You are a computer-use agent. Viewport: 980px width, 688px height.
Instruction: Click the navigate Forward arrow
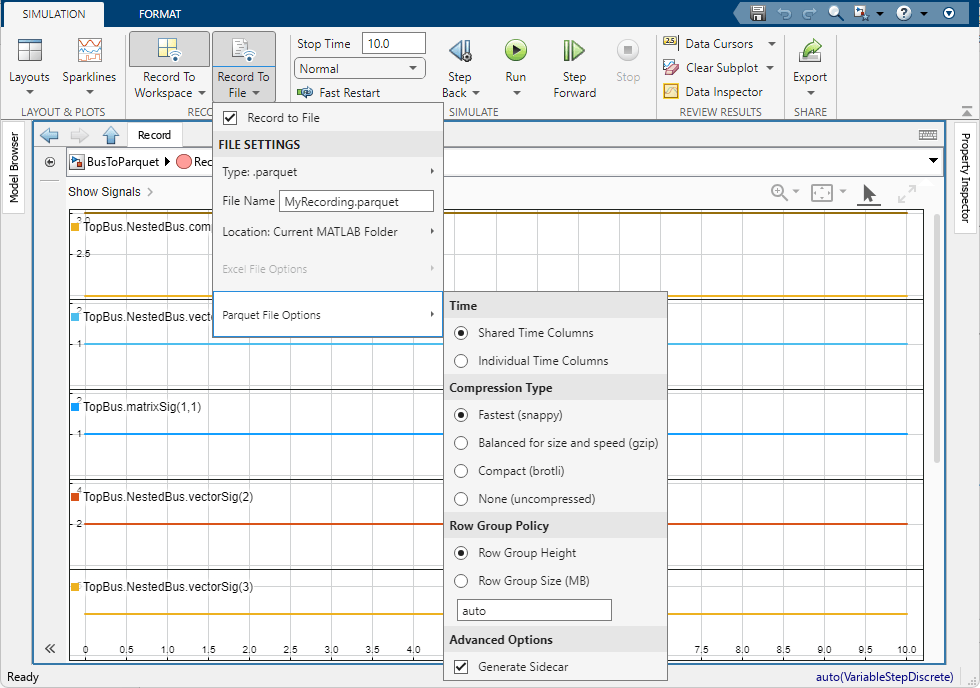tap(79, 135)
